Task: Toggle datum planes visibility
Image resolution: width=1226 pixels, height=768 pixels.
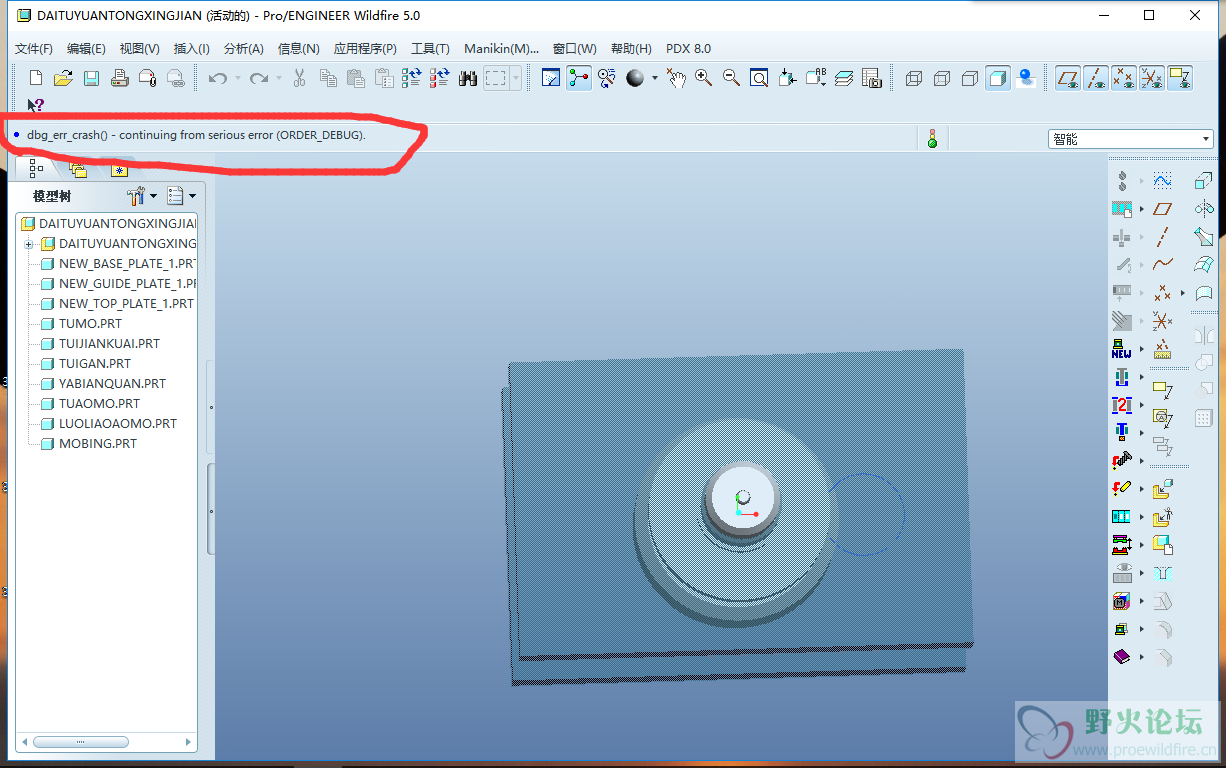Action: tap(1069, 78)
